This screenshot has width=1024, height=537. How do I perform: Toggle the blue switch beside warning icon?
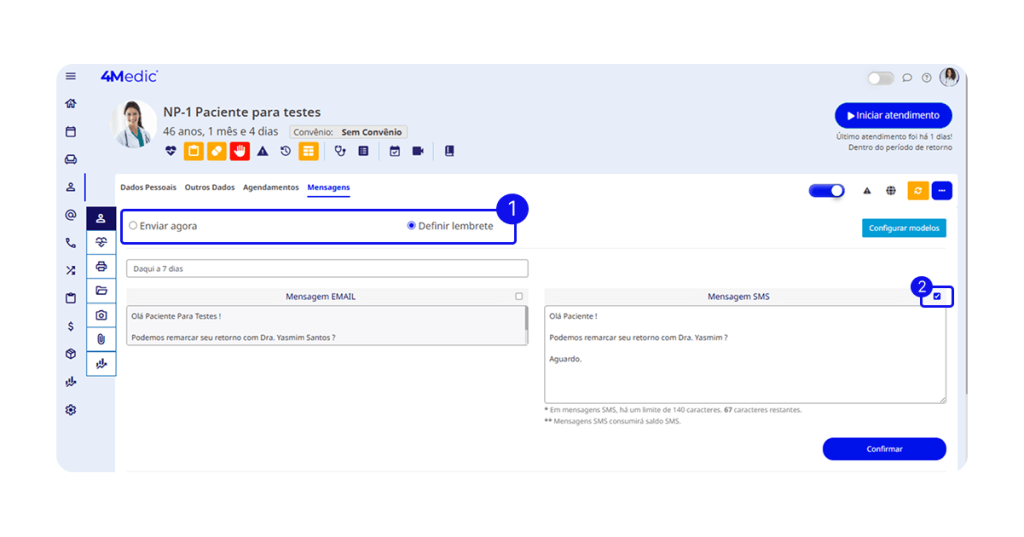(x=826, y=190)
